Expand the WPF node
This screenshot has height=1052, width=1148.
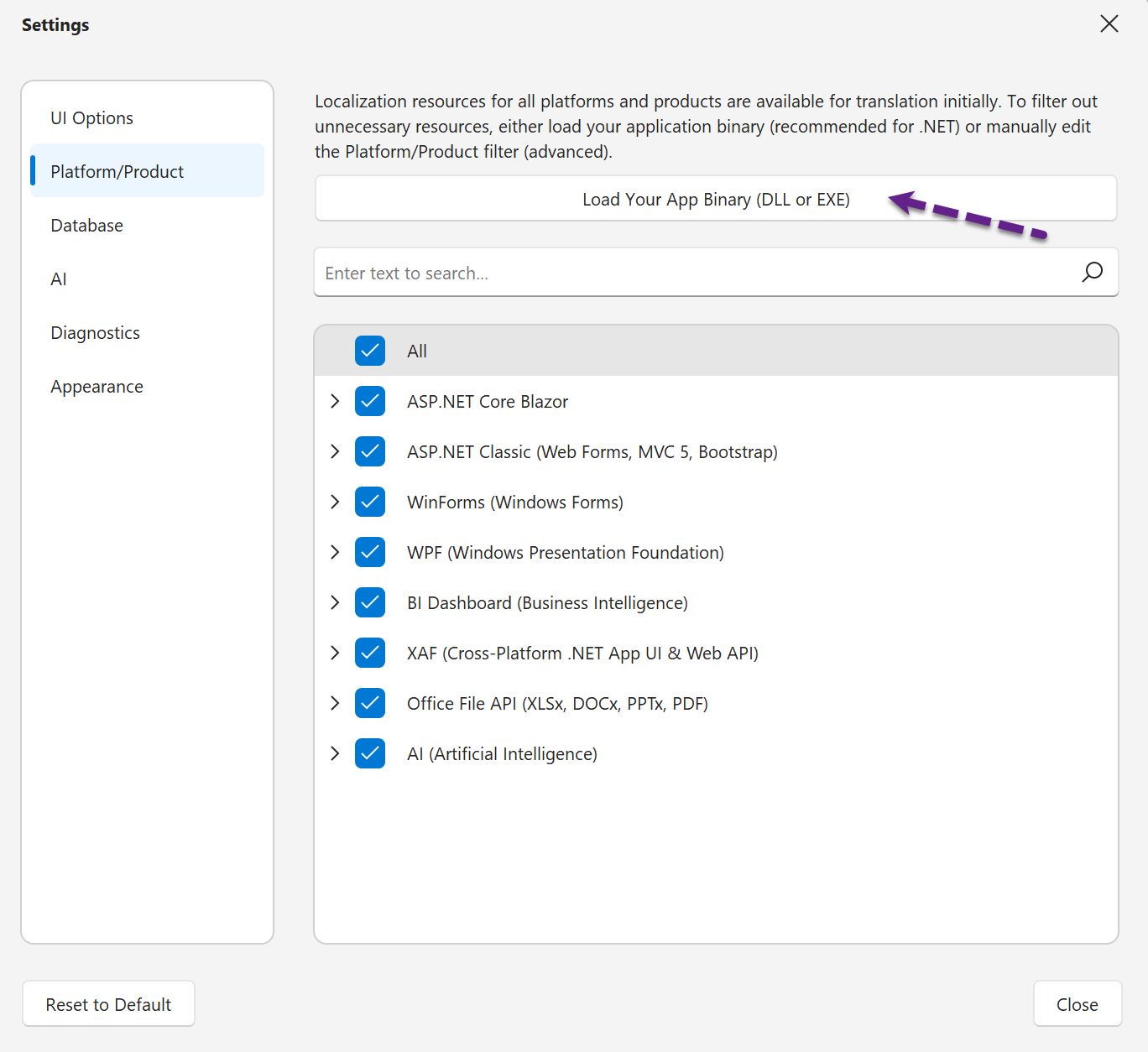(335, 552)
